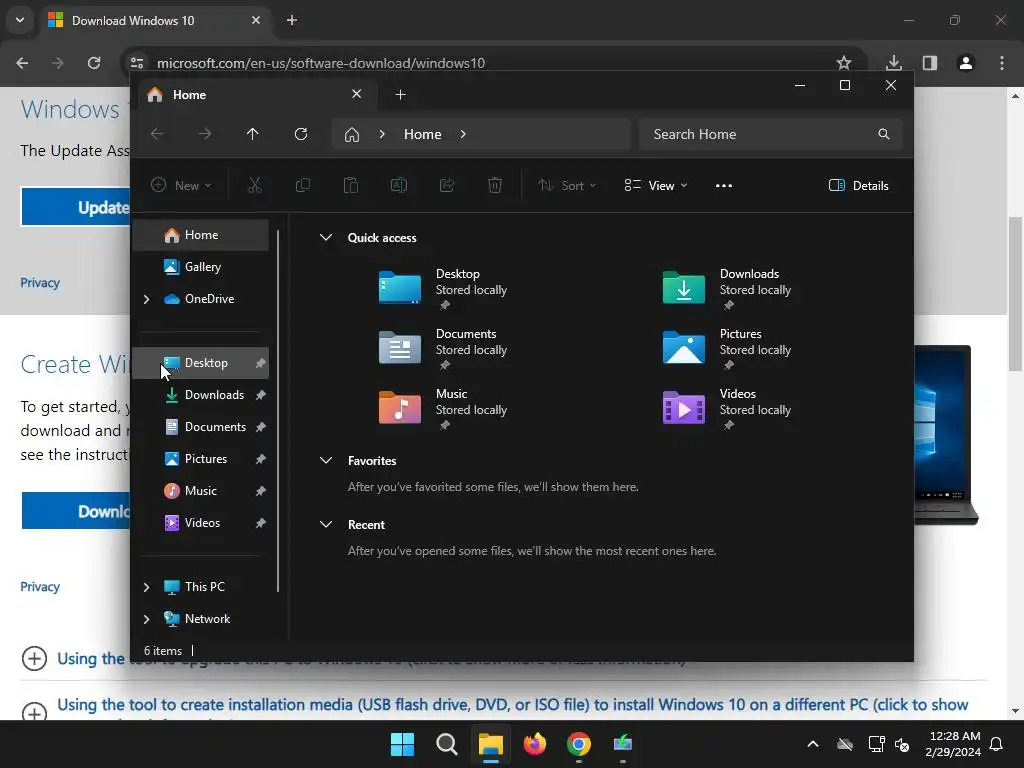Open Windows Start menu on taskbar

(x=402, y=744)
